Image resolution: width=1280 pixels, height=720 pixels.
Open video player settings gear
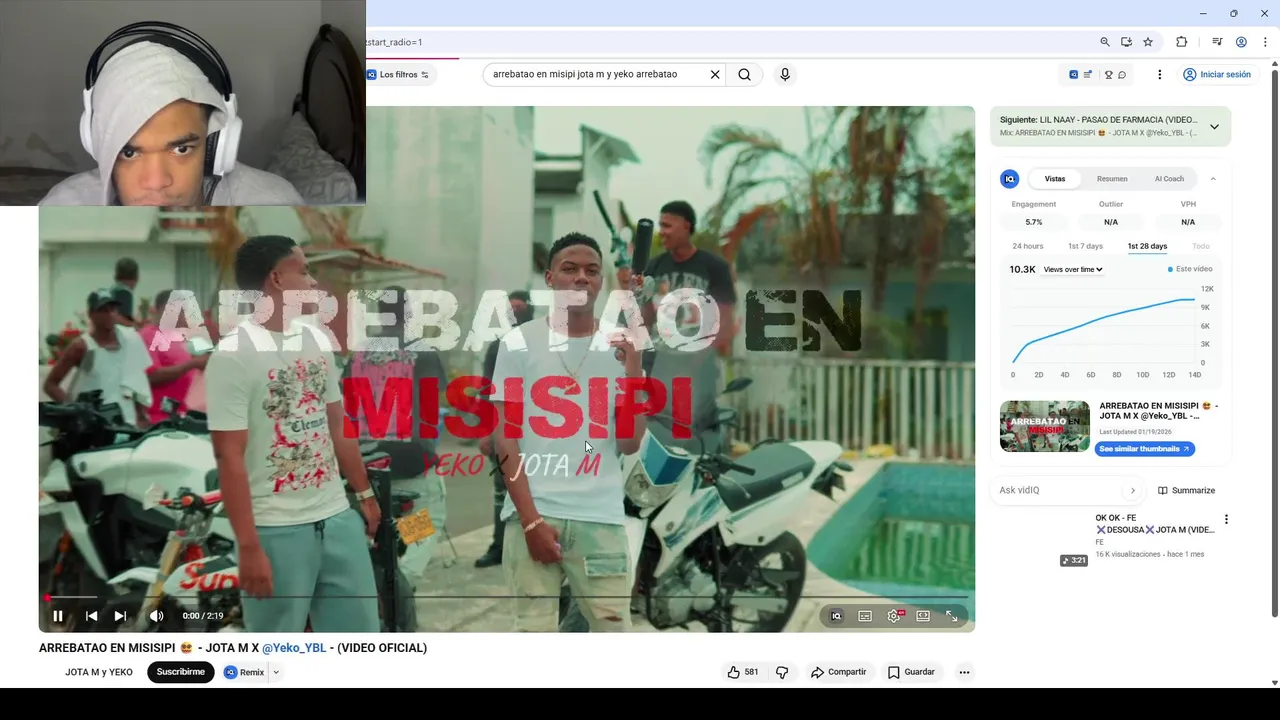point(894,616)
